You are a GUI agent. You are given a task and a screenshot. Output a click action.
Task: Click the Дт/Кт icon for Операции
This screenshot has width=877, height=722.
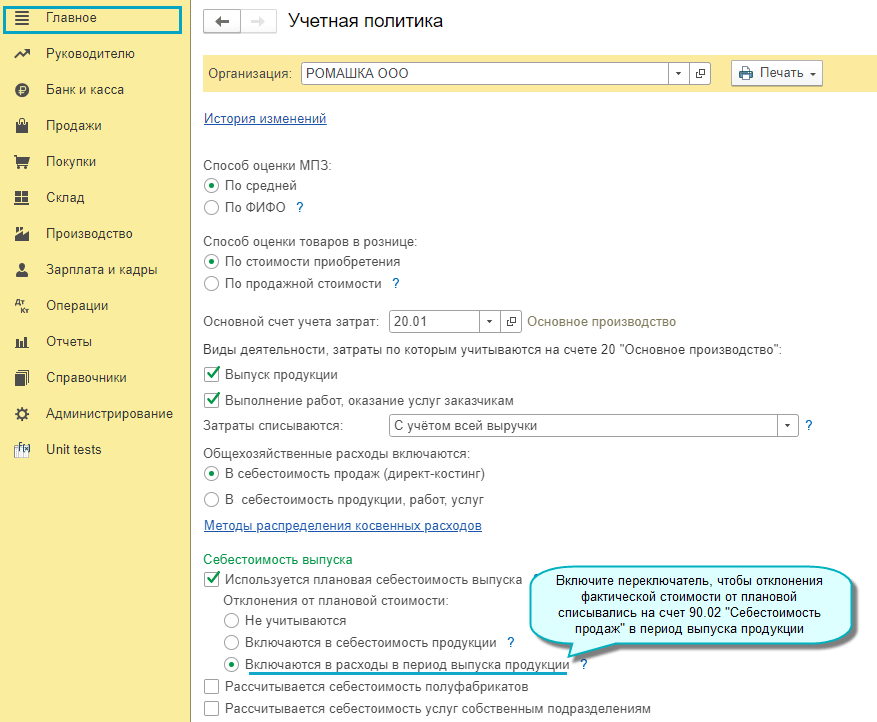pos(22,306)
